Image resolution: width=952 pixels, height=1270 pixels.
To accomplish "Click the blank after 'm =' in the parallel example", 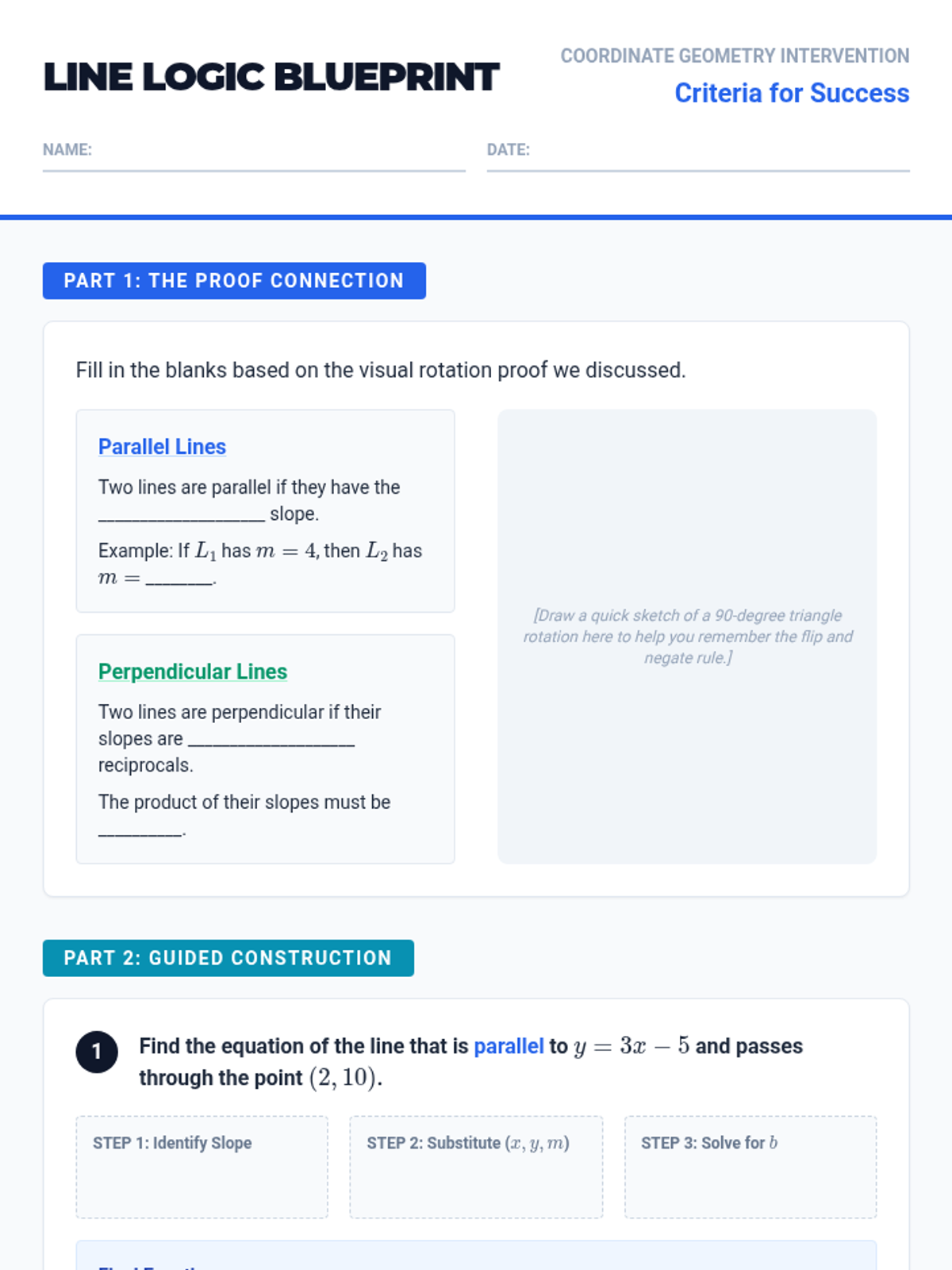I will [x=179, y=579].
